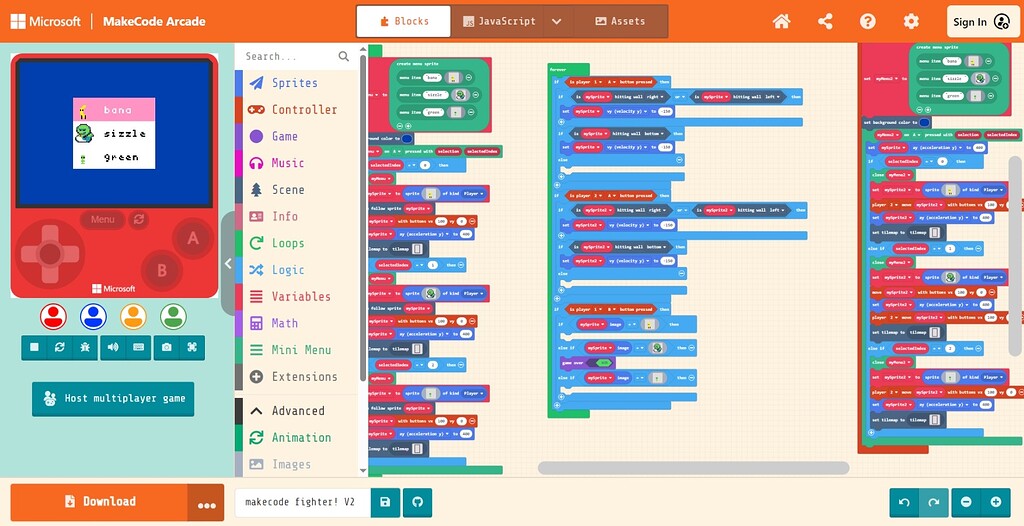Select the red player one avatar
The width and height of the screenshot is (1024, 526).
coord(53,316)
